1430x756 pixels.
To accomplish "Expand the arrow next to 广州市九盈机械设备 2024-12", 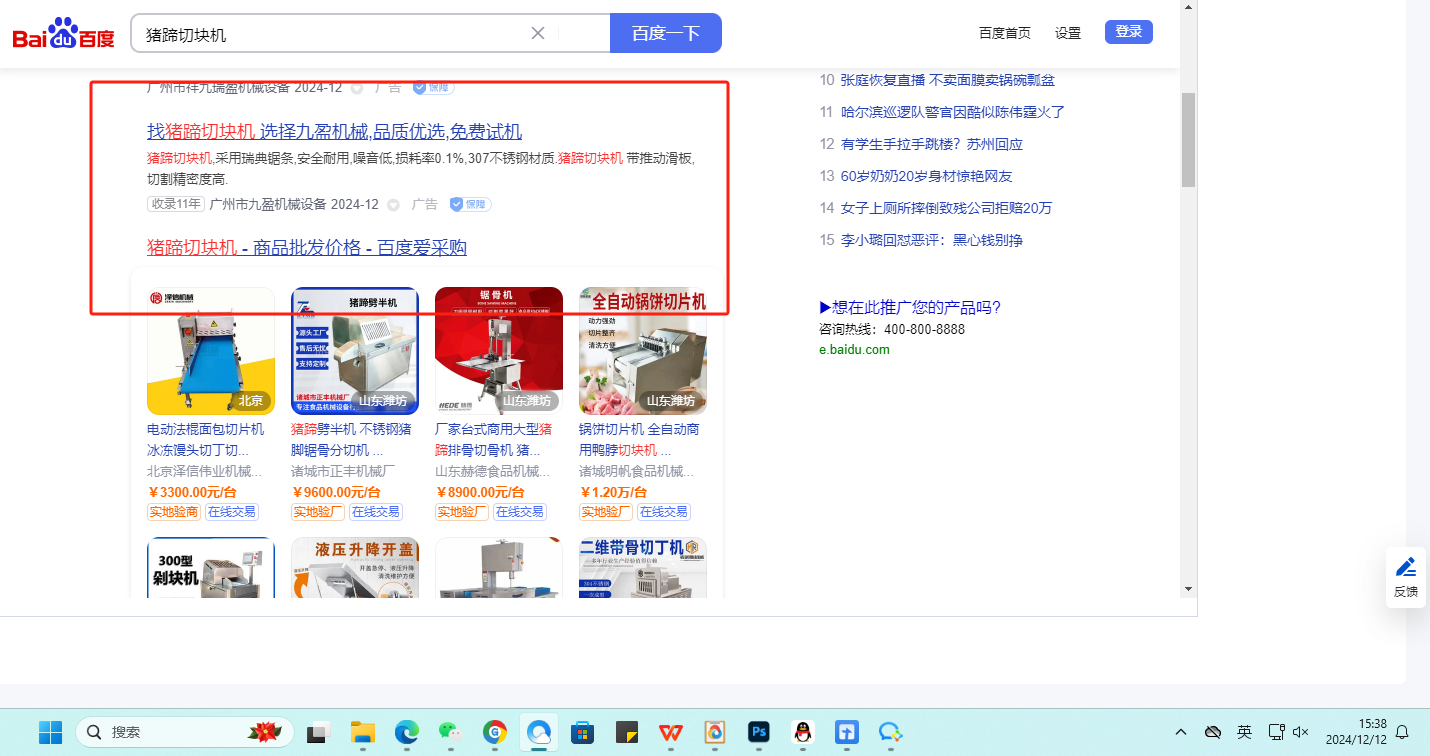I will pyautogui.click(x=393, y=205).
